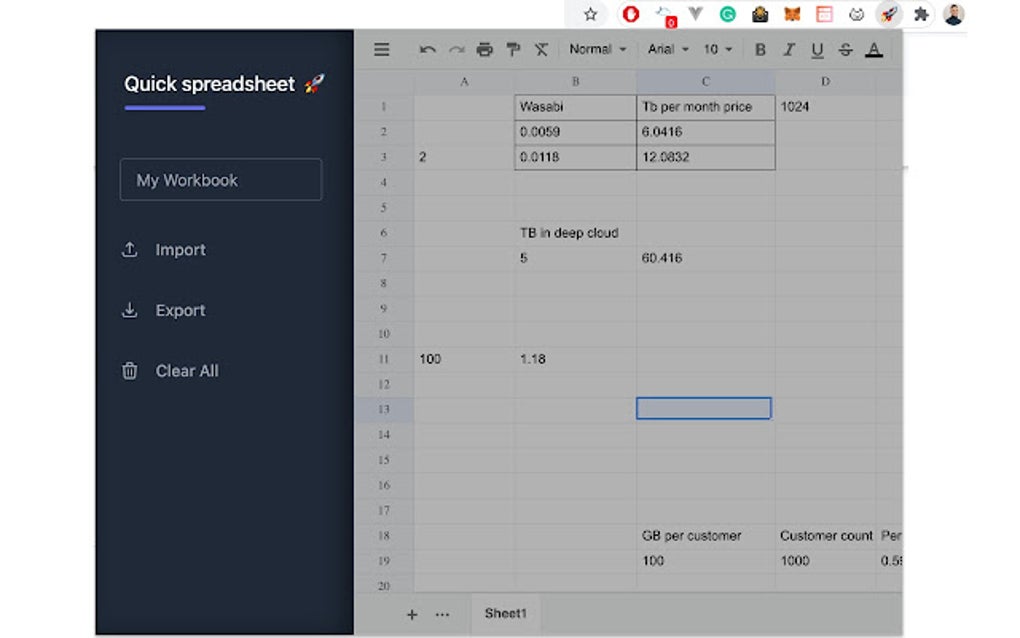This screenshot has width=1020, height=638.
Task: Apply italic formatting
Action: coord(789,48)
